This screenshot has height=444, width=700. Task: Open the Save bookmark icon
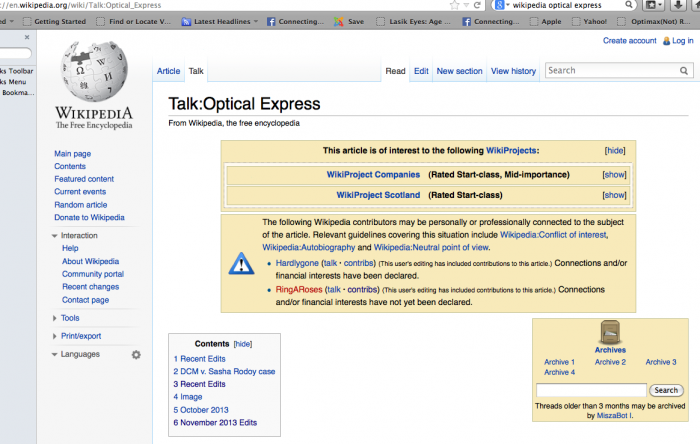(339, 21)
